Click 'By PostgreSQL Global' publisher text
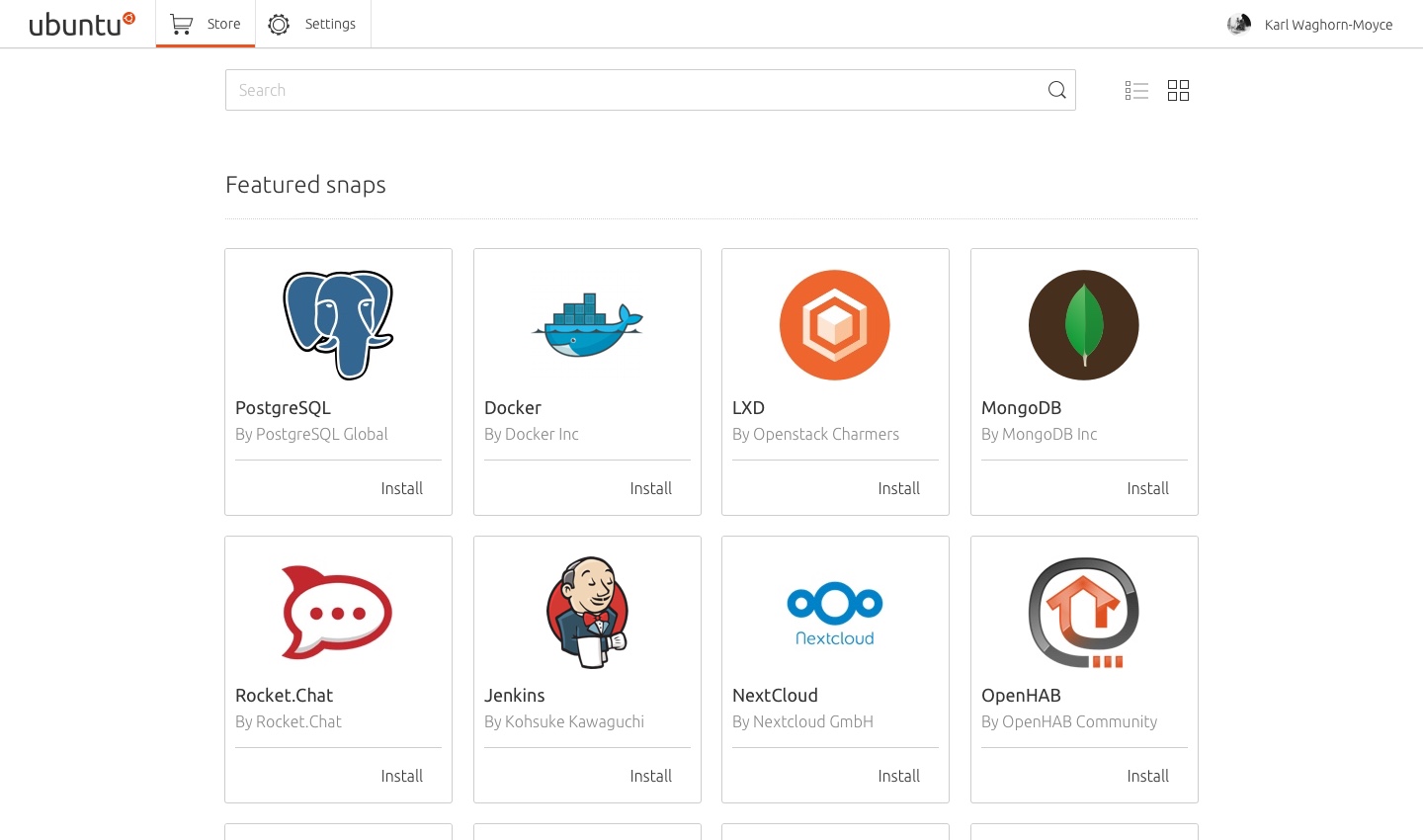The height and width of the screenshot is (840, 1423). 311,434
